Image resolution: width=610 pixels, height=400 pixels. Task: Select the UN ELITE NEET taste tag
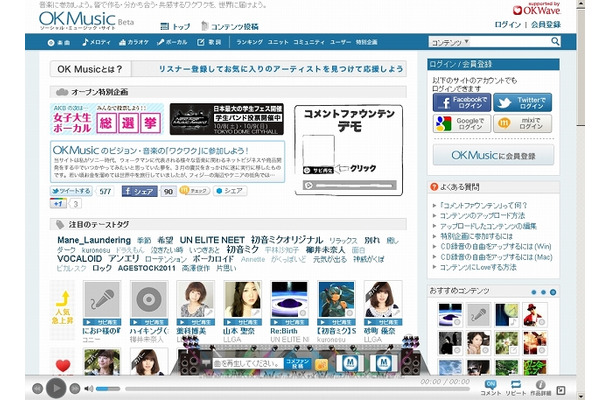[x=212, y=240]
